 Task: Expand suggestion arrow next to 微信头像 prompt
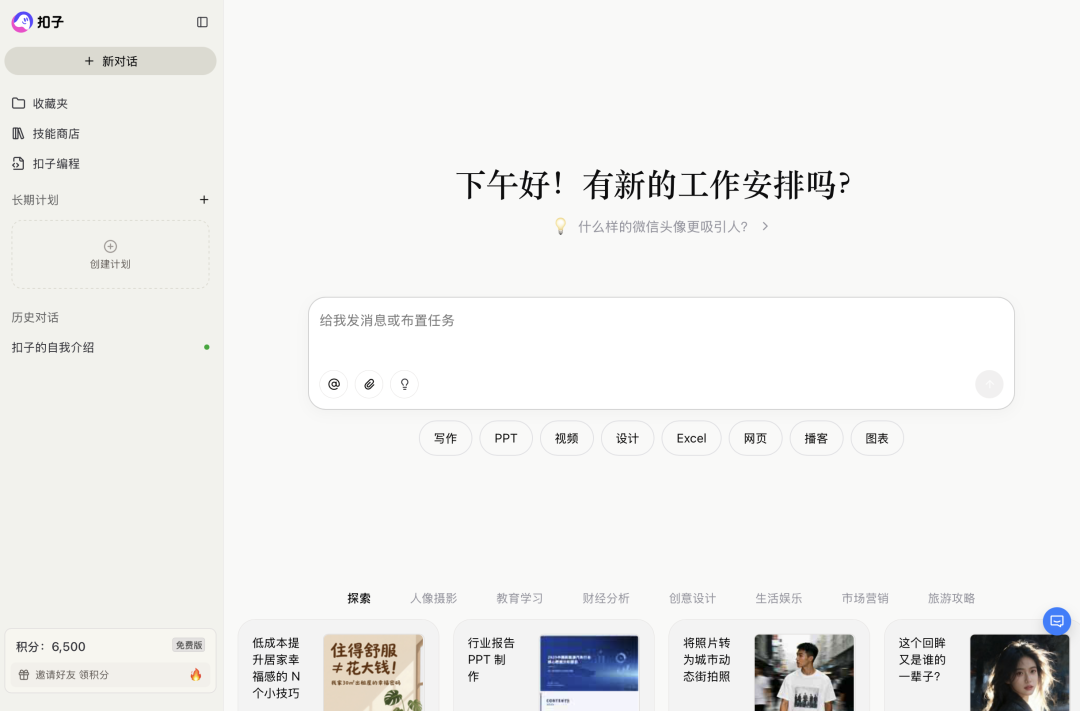[x=765, y=227]
